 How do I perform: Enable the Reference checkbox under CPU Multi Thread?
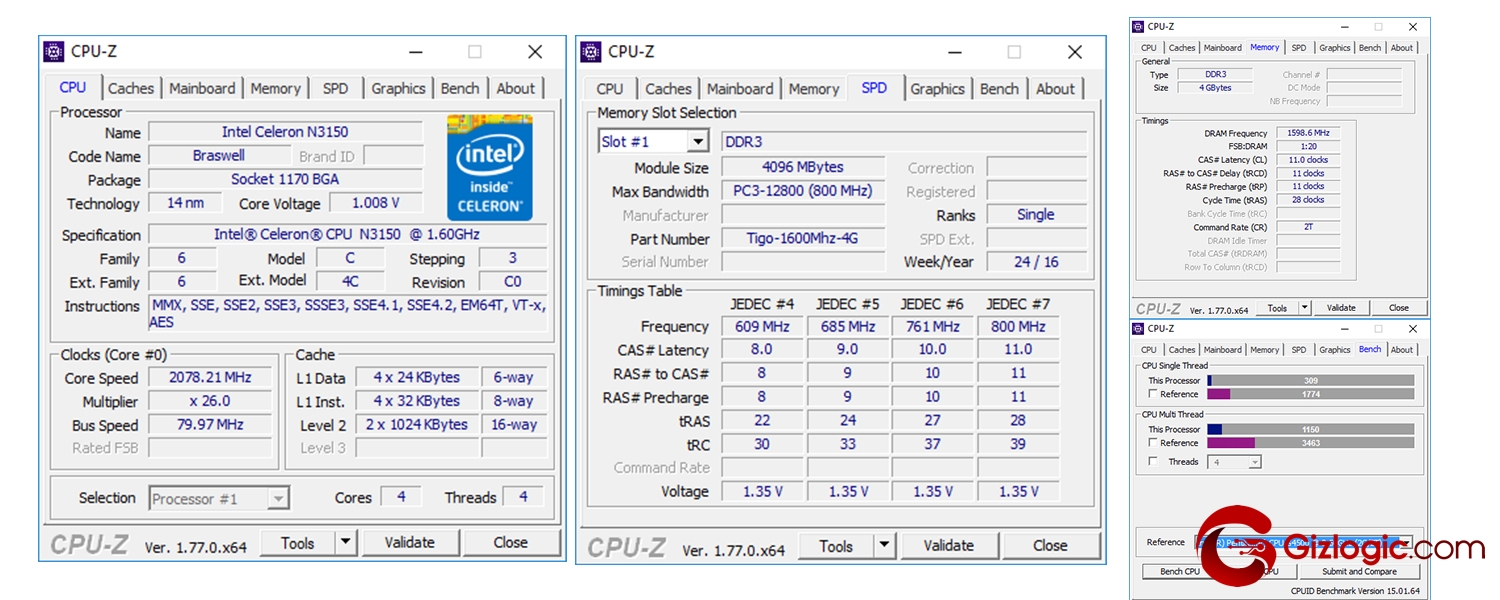(x=1153, y=442)
